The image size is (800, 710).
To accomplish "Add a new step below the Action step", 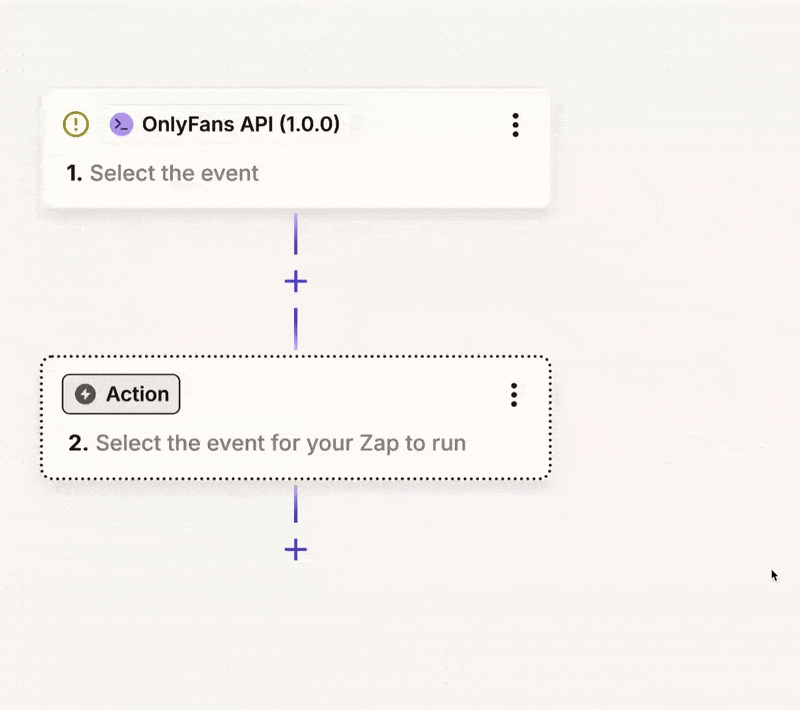I will tap(295, 550).
